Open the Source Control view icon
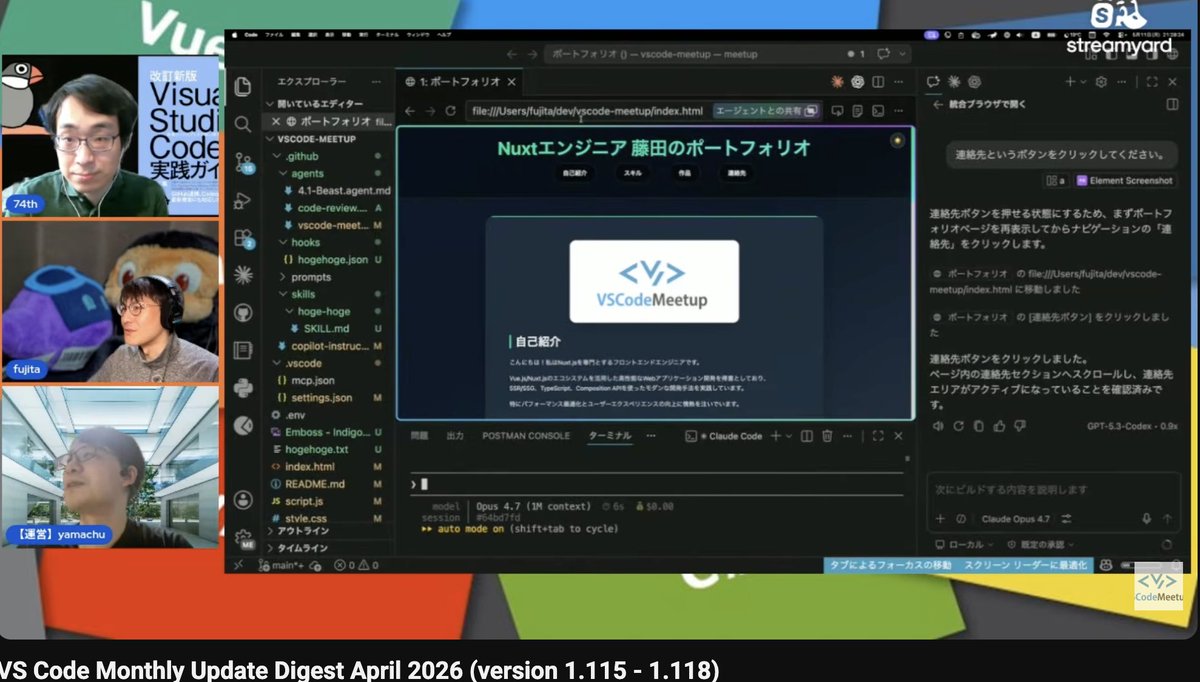 (x=242, y=162)
